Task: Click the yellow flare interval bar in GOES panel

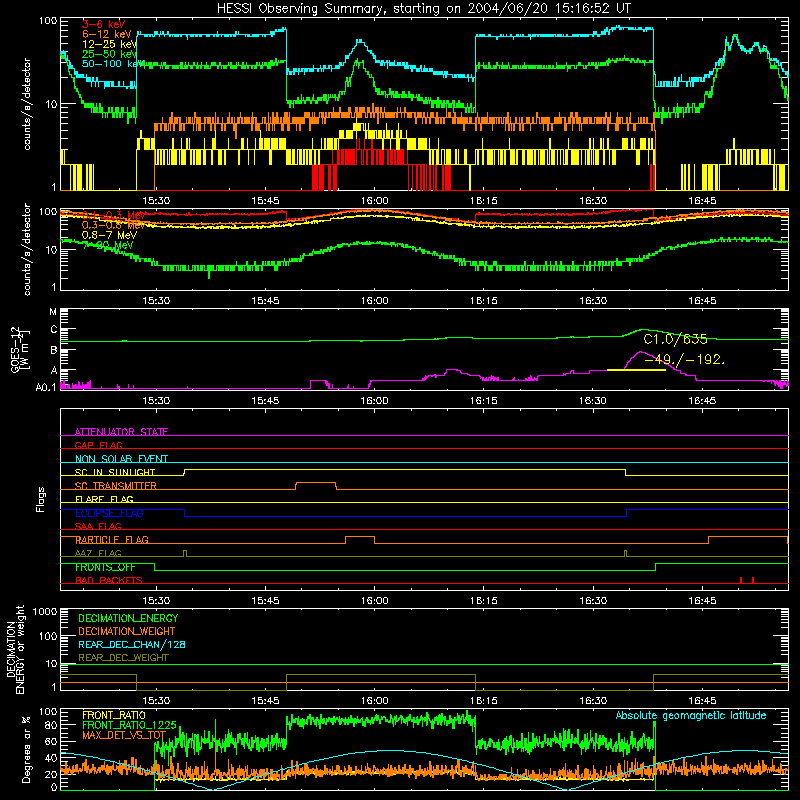Action: tap(636, 369)
